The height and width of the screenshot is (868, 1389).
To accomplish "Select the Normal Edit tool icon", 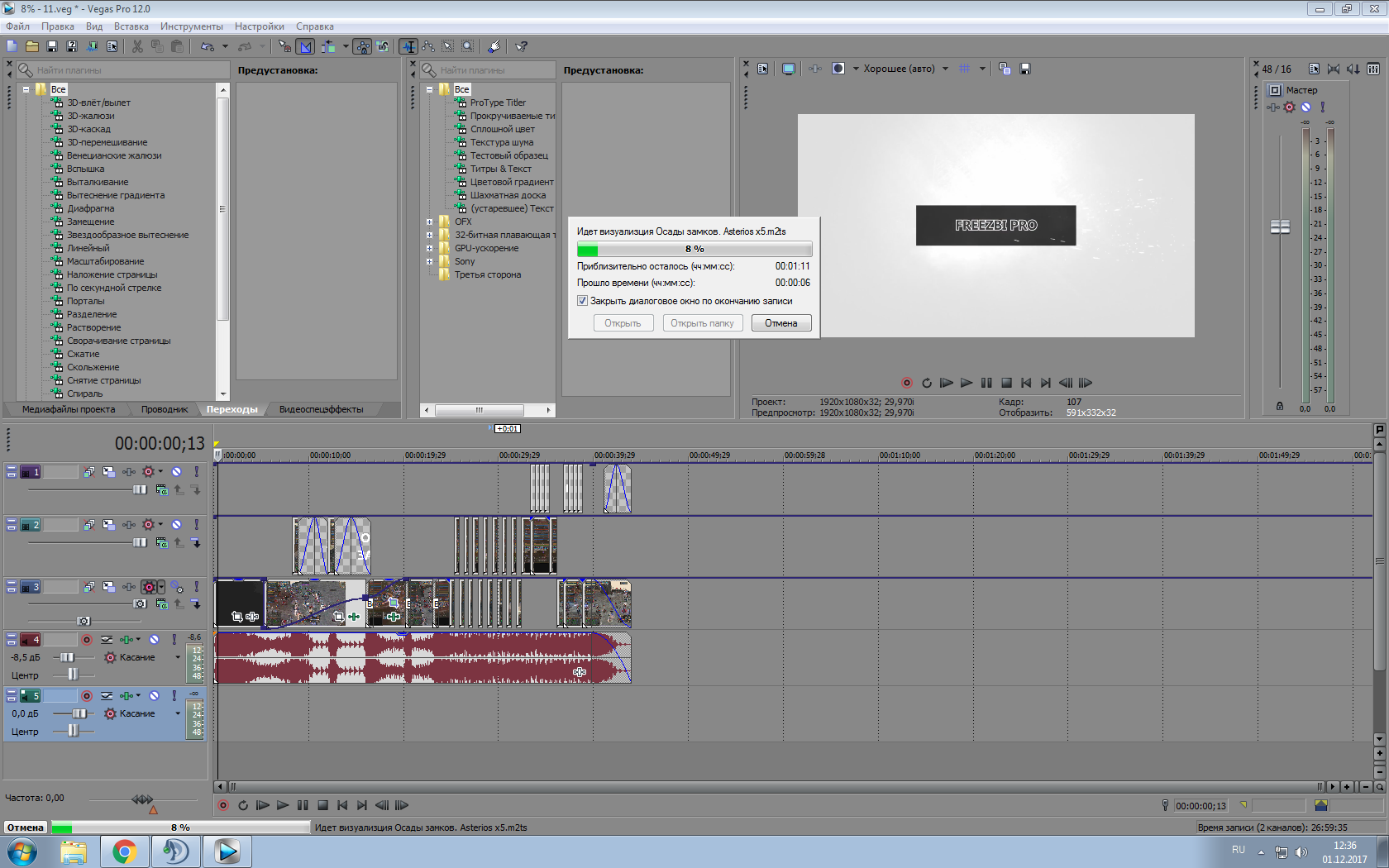I will tap(408, 46).
